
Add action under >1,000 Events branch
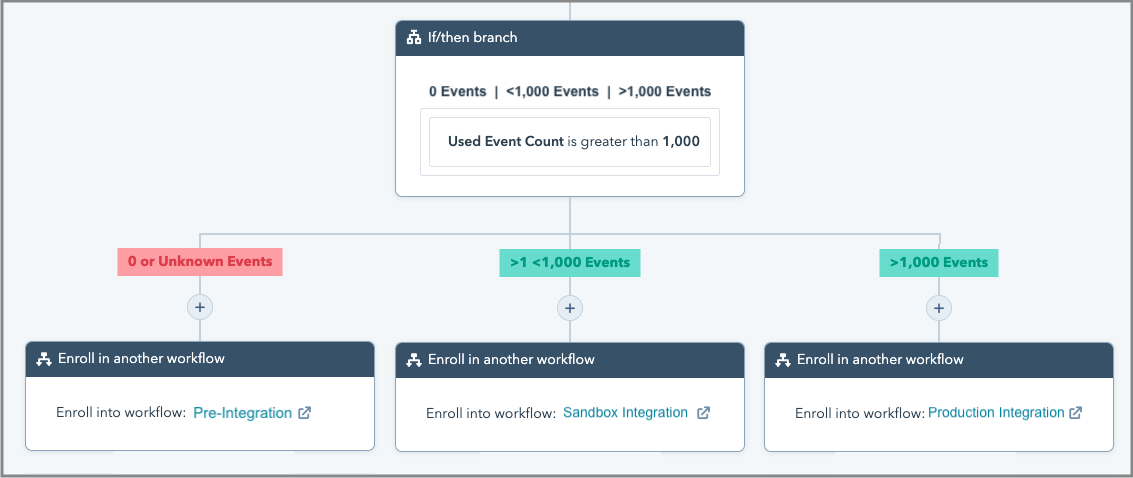[x=939, y=308]
